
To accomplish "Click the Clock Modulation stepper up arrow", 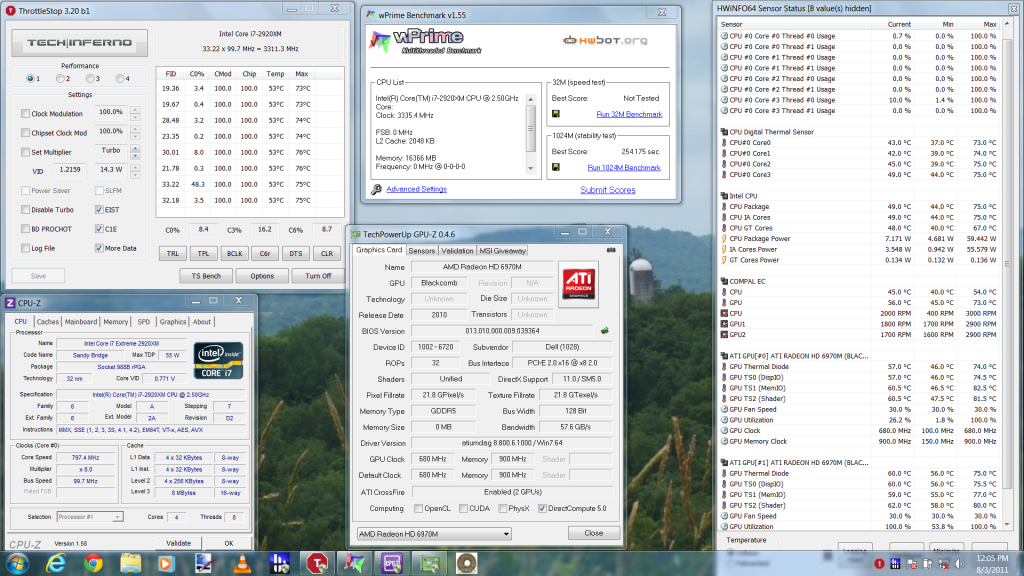I will [x=135, y=110].
